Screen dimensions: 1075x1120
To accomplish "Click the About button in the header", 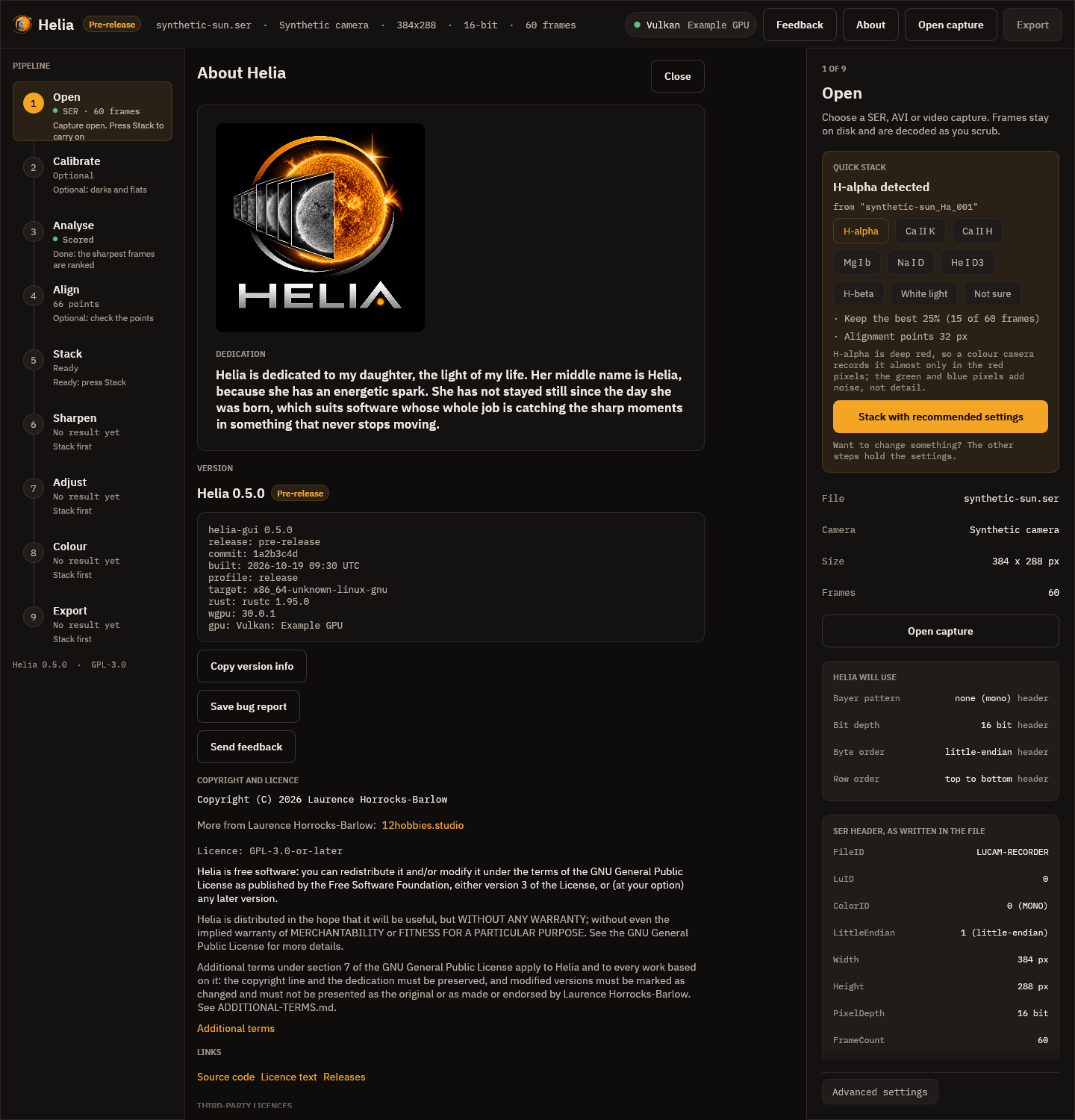I will click(x=870, y=25).
